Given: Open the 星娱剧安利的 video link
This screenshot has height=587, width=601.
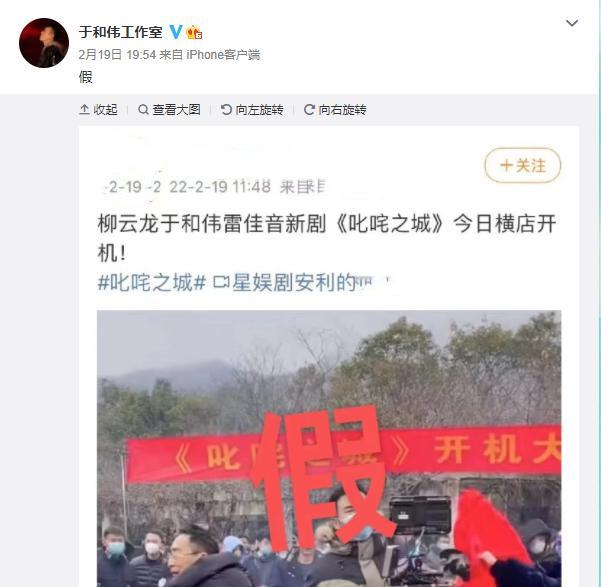Looking at the screenshot, I should click(293, 283).
